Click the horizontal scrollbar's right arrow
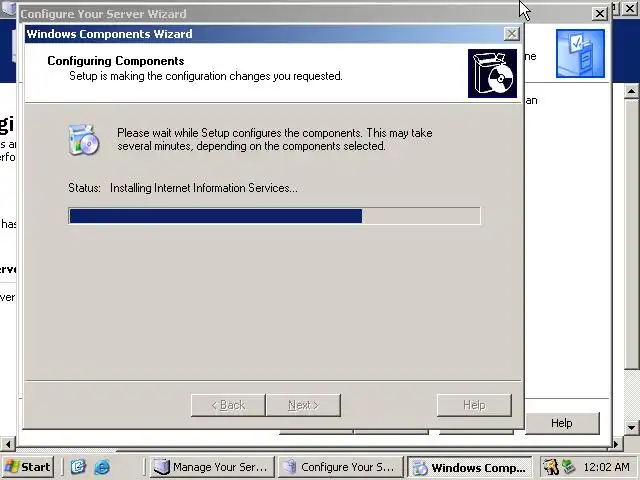This screenshot has width=640, height=480. click(x=617, y=443)
